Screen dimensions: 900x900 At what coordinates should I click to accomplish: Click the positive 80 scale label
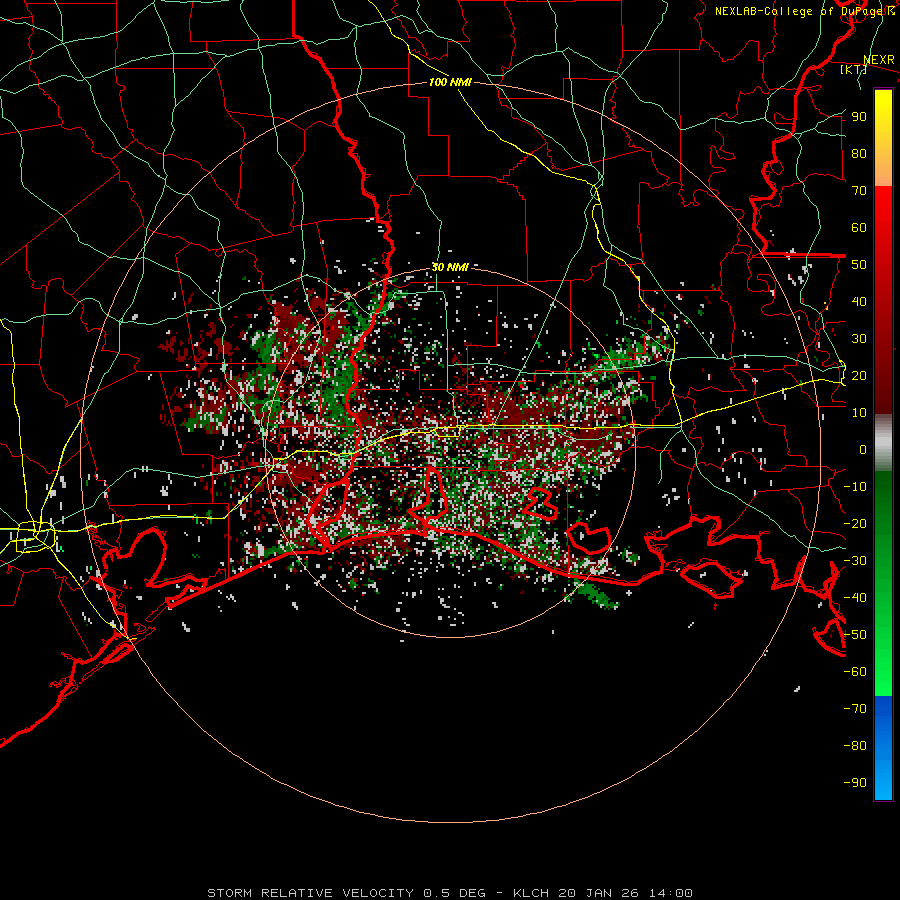[x=859, y=153]
